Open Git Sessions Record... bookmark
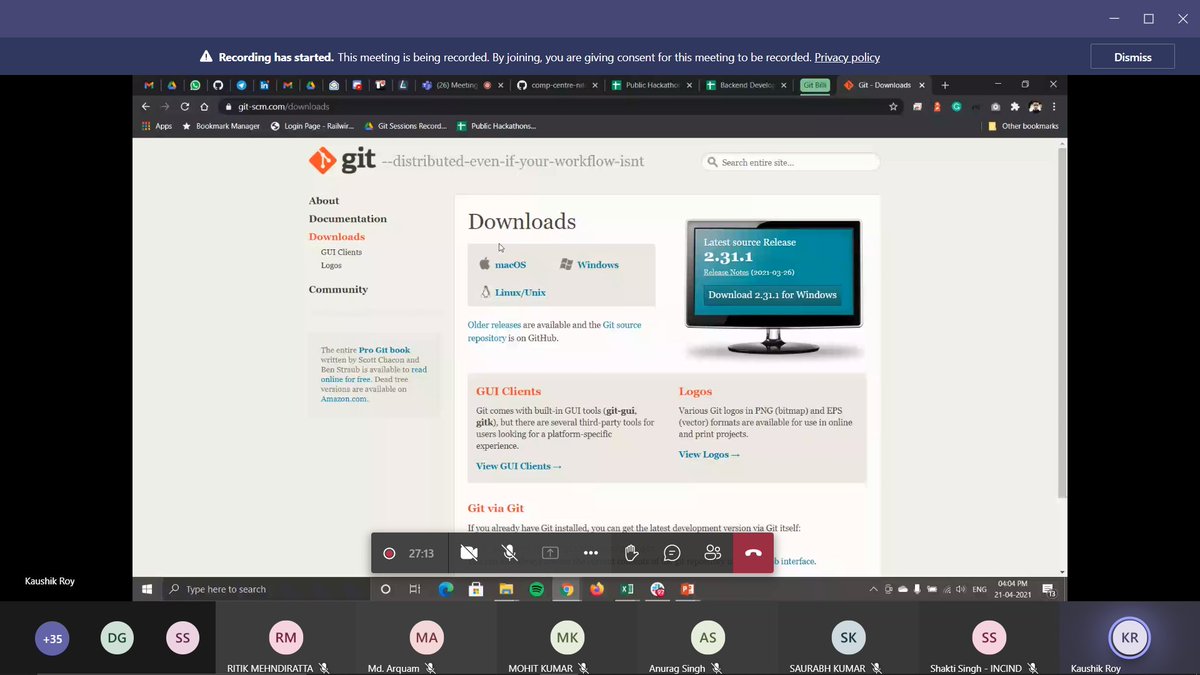1200x675 pixels. point(405,126)
